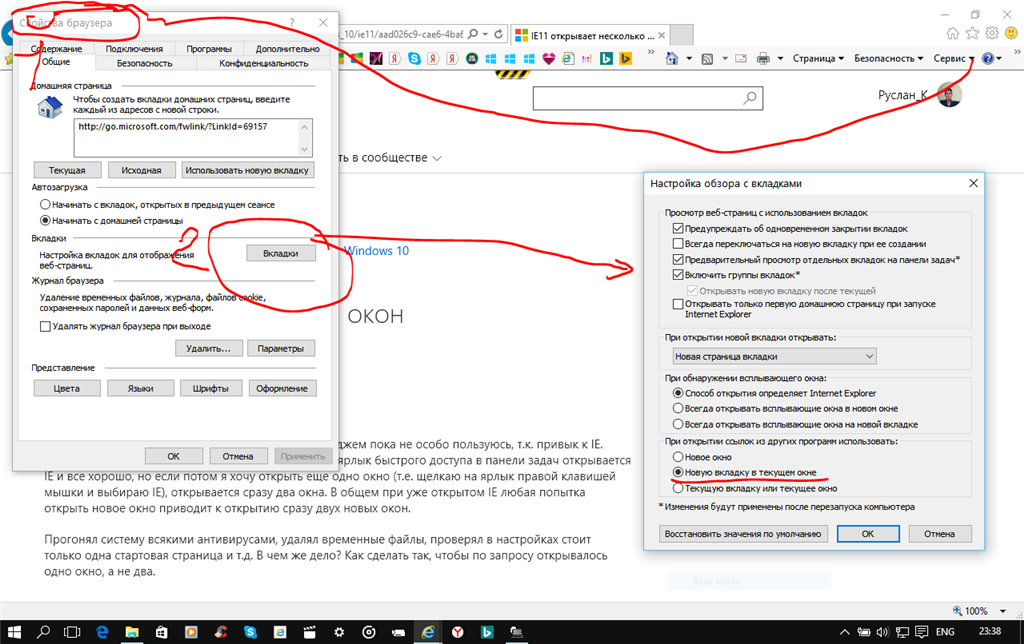The height and width of the screenshot is (644, 1024).
Task: Open Task View on the taskbar
Action: click(72, 632)
